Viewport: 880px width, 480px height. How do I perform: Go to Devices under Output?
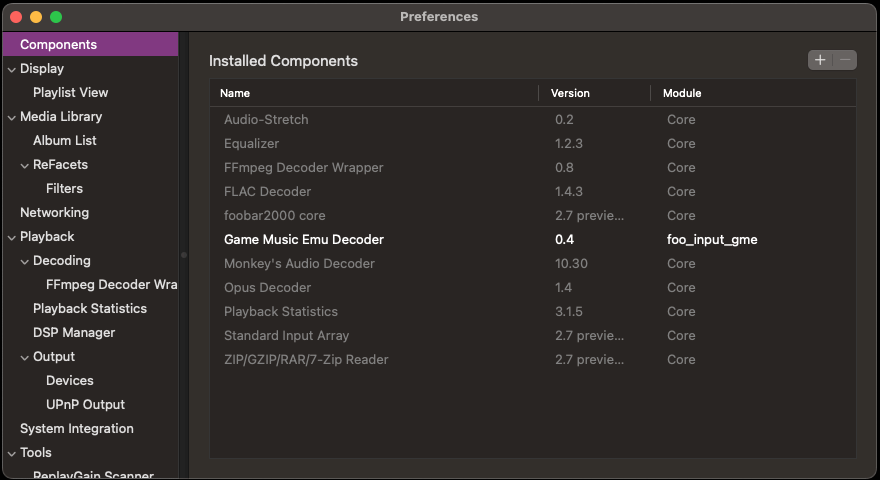(69, 381)
